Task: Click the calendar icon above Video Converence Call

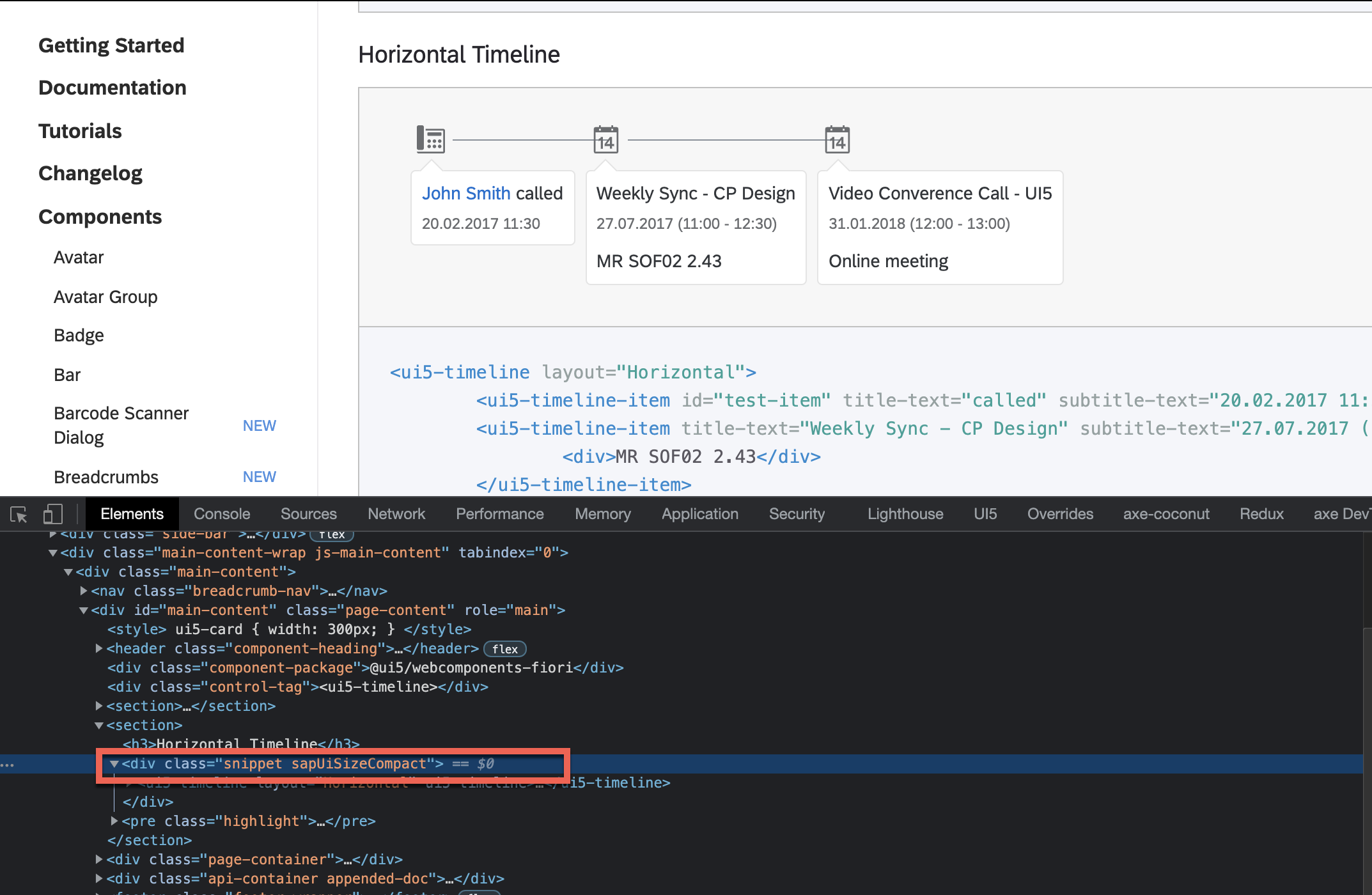Action: [838, 139]
